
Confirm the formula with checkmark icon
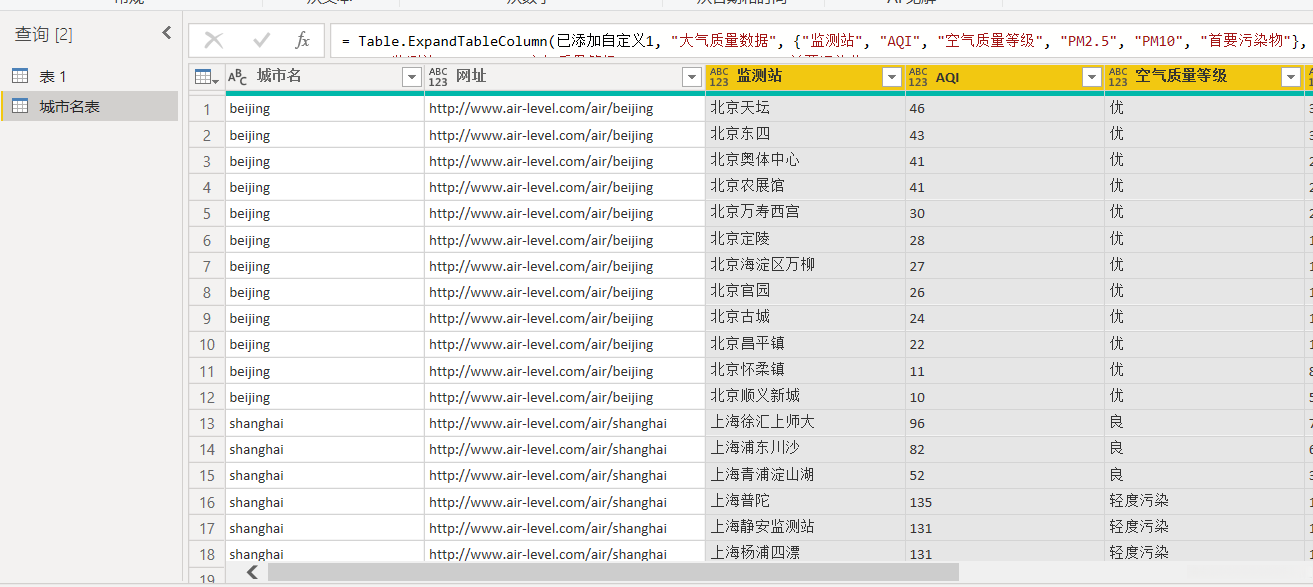[262, 40]
